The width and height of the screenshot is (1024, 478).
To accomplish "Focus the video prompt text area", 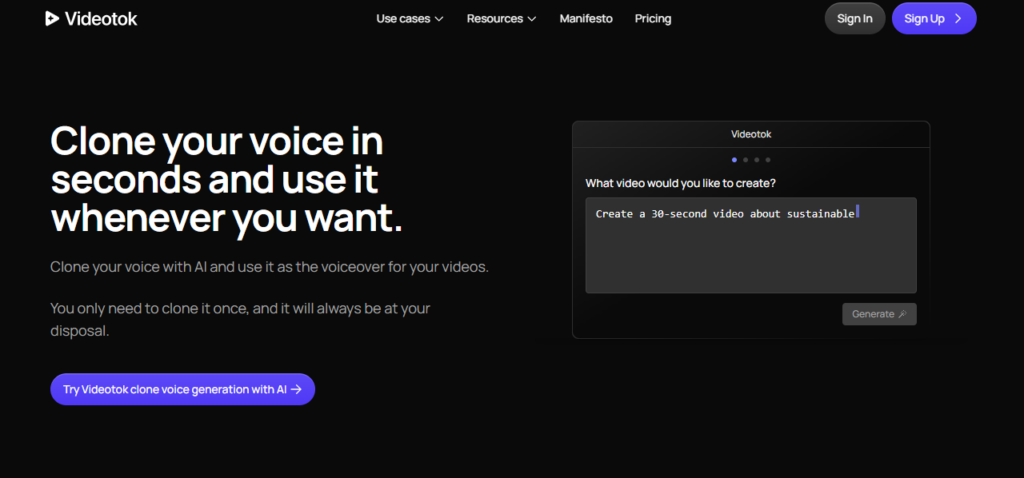I will 750,246.
